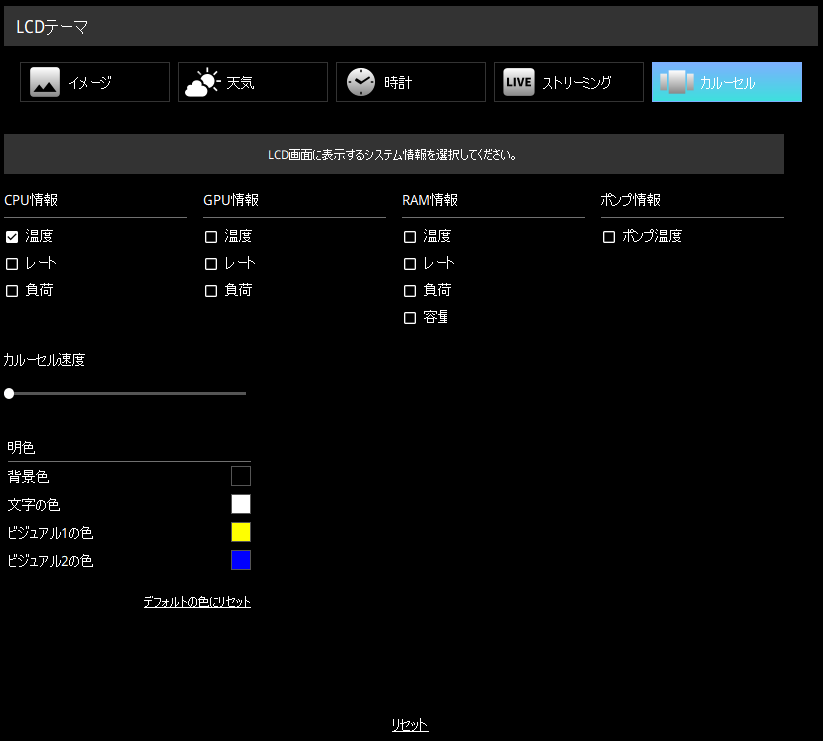Click the カルーセル速度 slider handle

[x=9, y=394]
